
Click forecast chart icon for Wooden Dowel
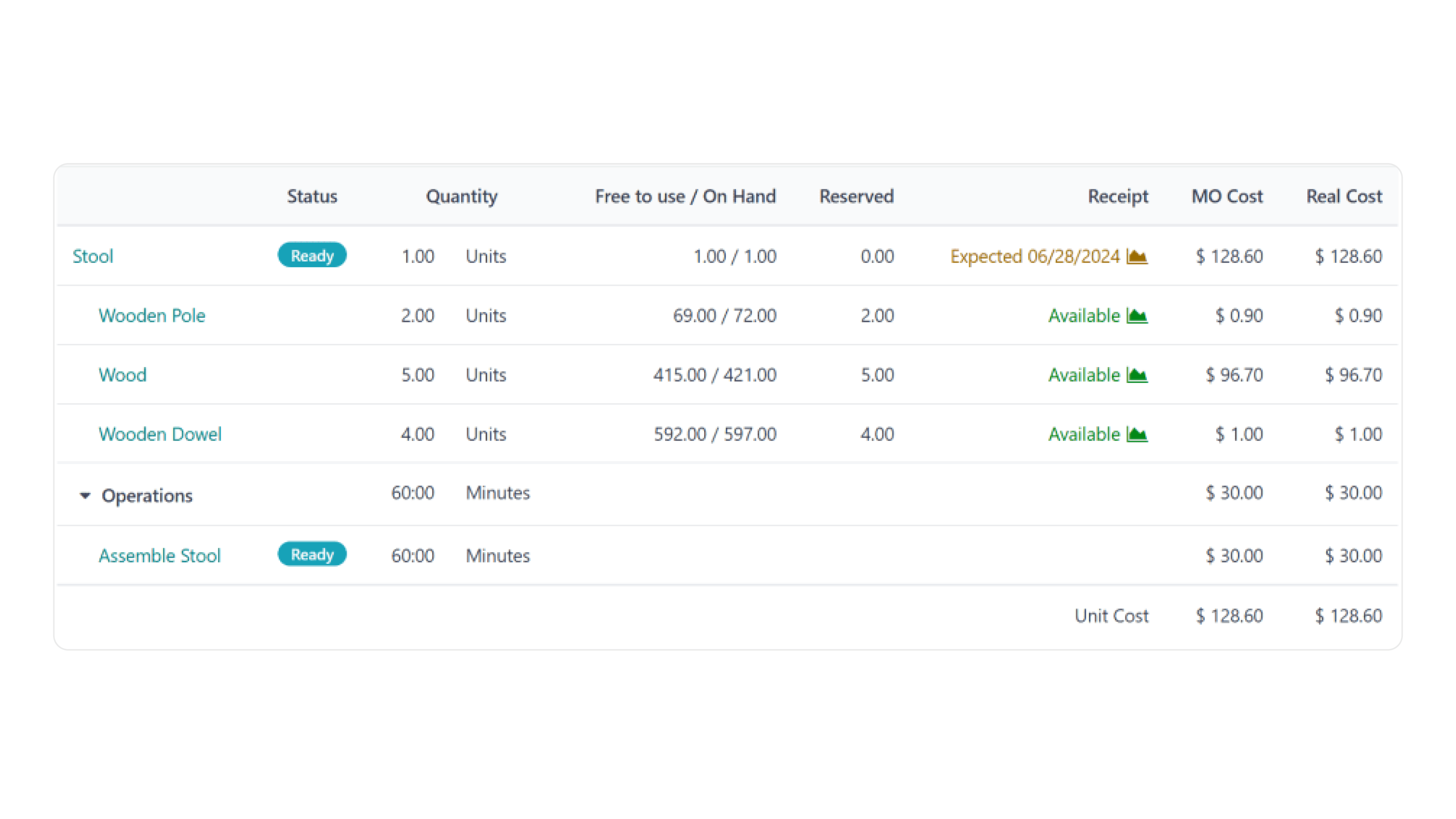click(1137, 434)
